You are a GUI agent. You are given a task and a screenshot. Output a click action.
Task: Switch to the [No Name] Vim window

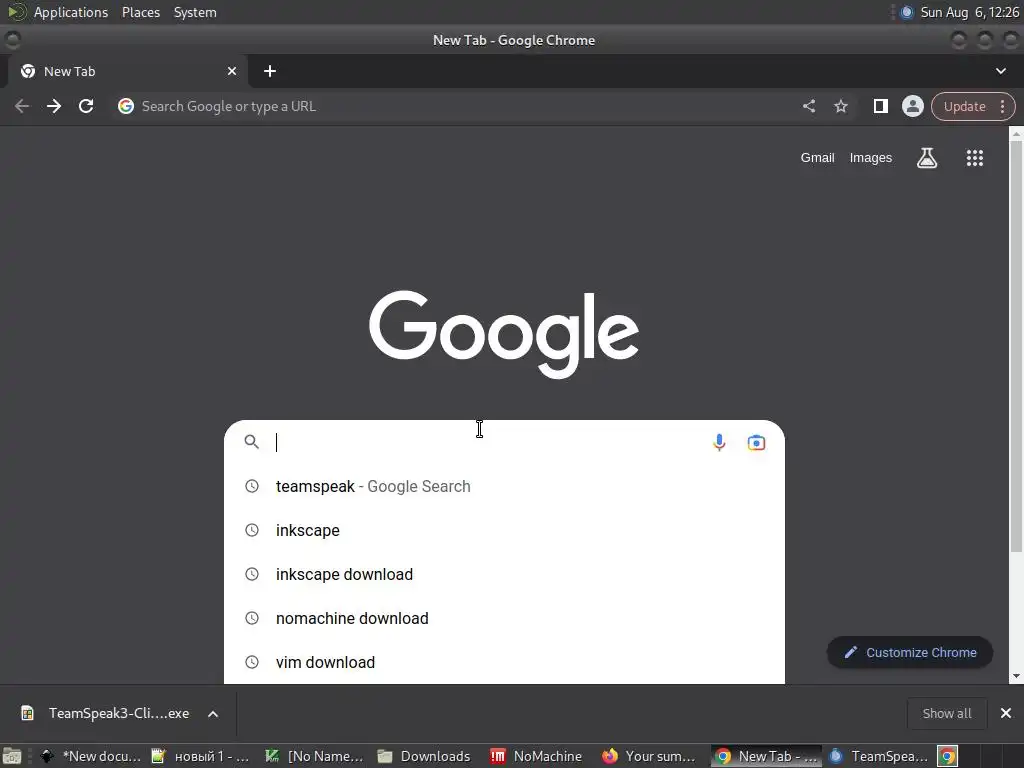pos(314,756)
